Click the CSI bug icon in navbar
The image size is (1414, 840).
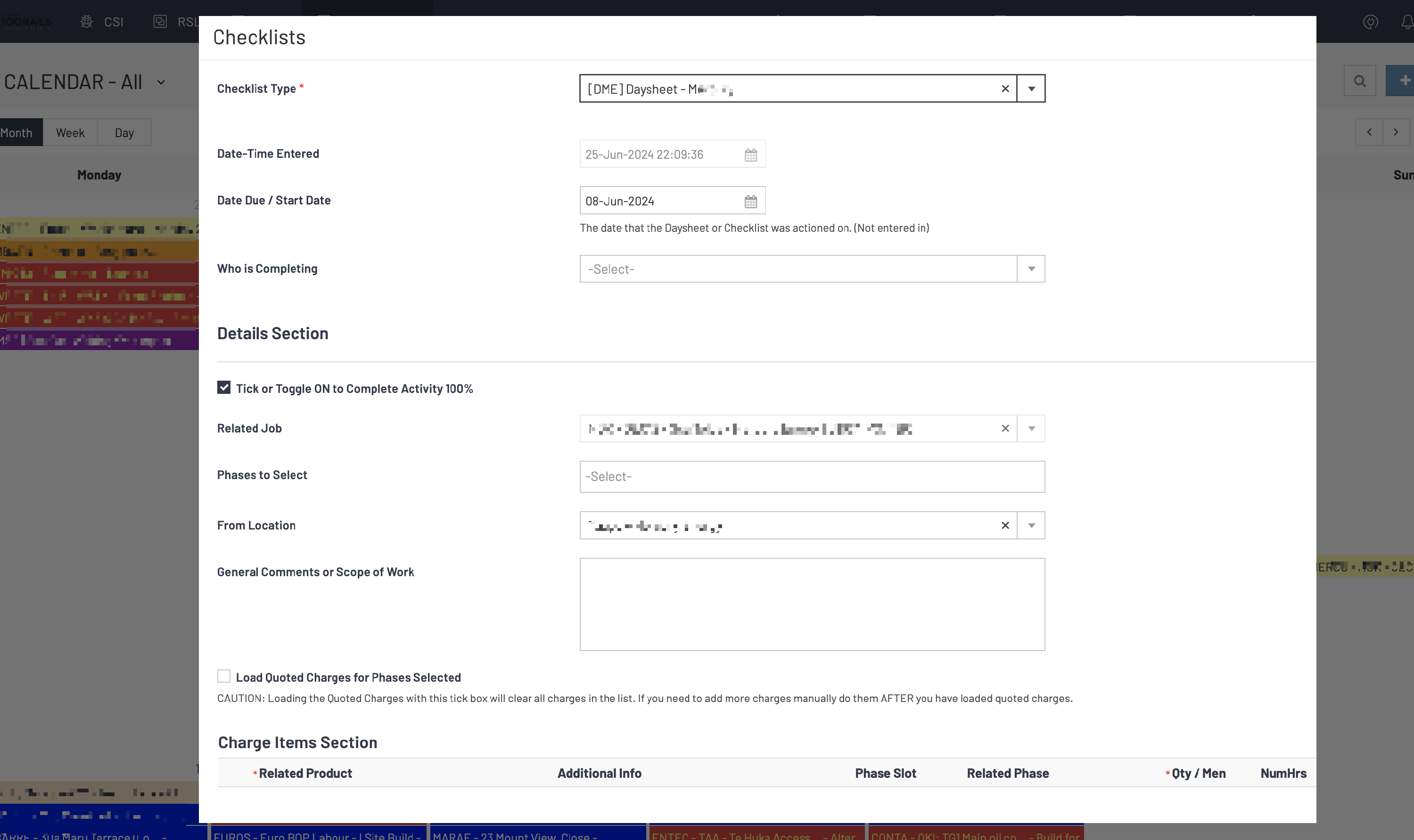coord(87,22)
